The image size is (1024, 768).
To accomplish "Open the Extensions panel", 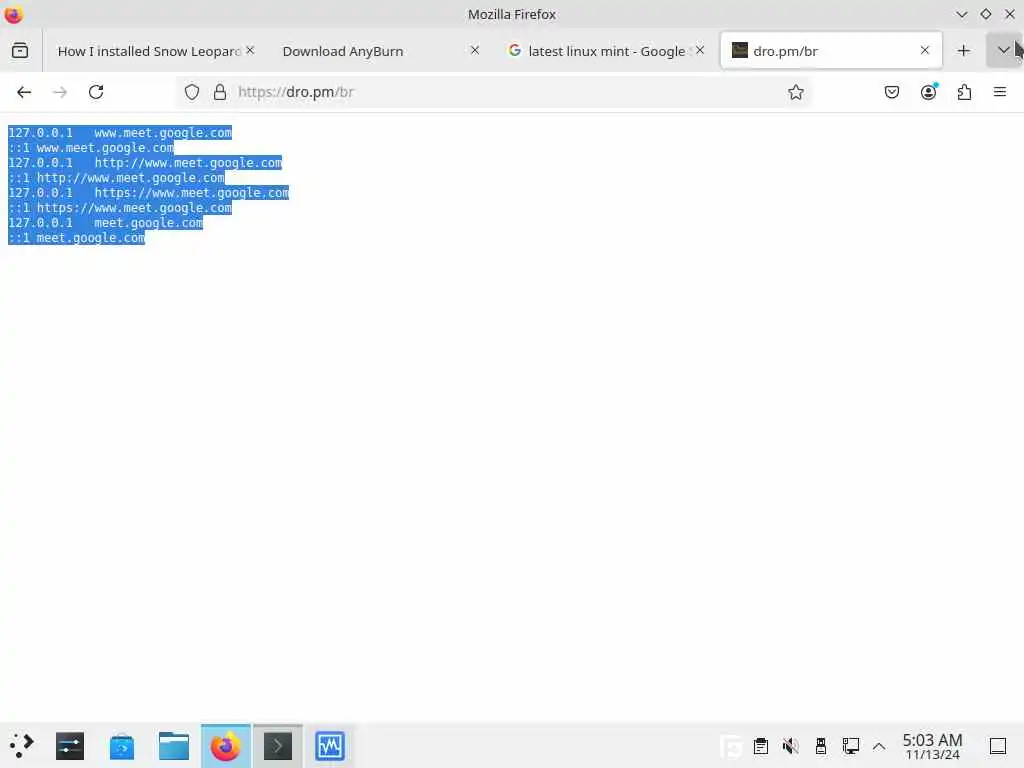I will (965, 92).
